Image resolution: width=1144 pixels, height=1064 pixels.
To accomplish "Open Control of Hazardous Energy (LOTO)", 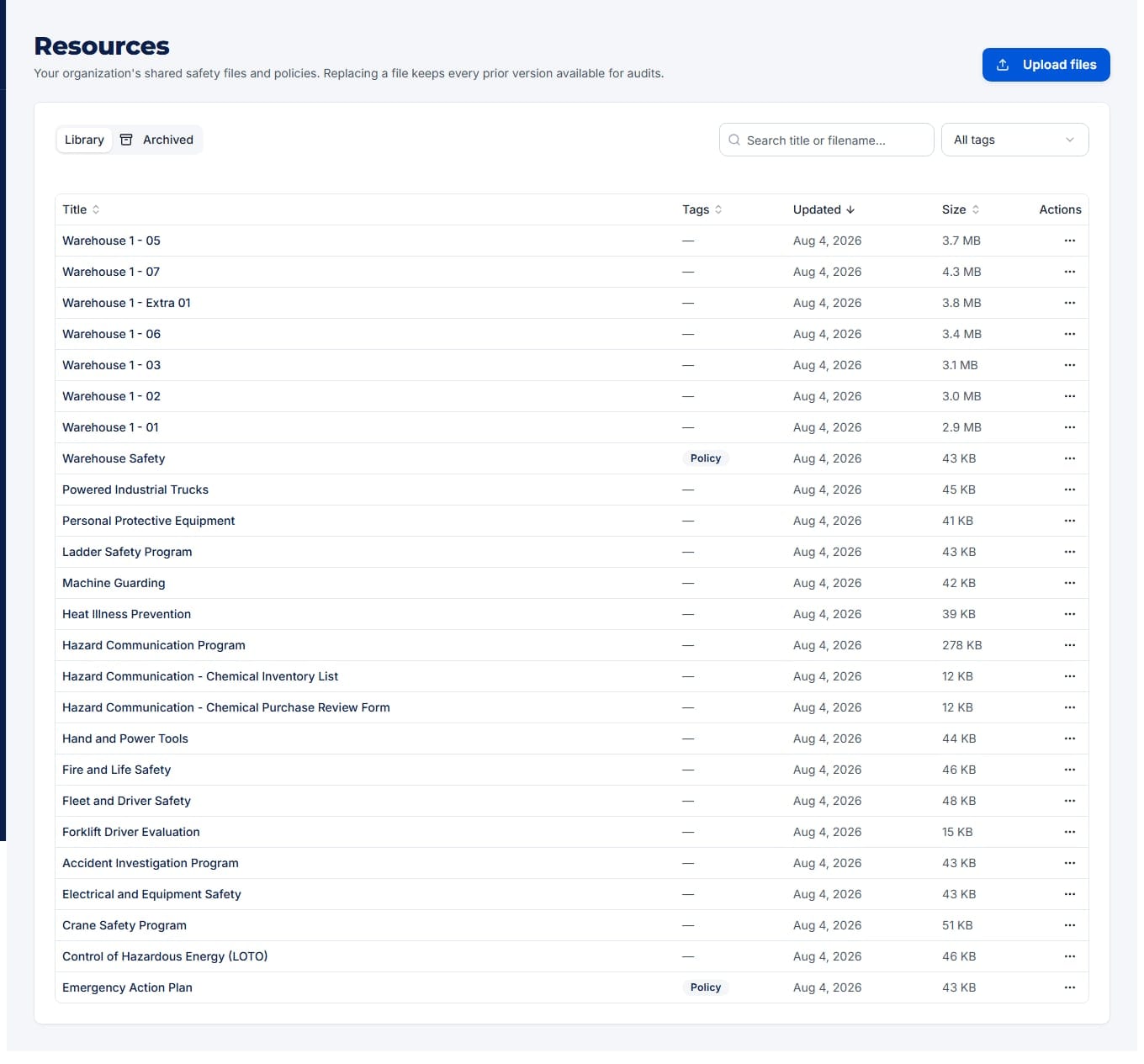I will 165,956.
